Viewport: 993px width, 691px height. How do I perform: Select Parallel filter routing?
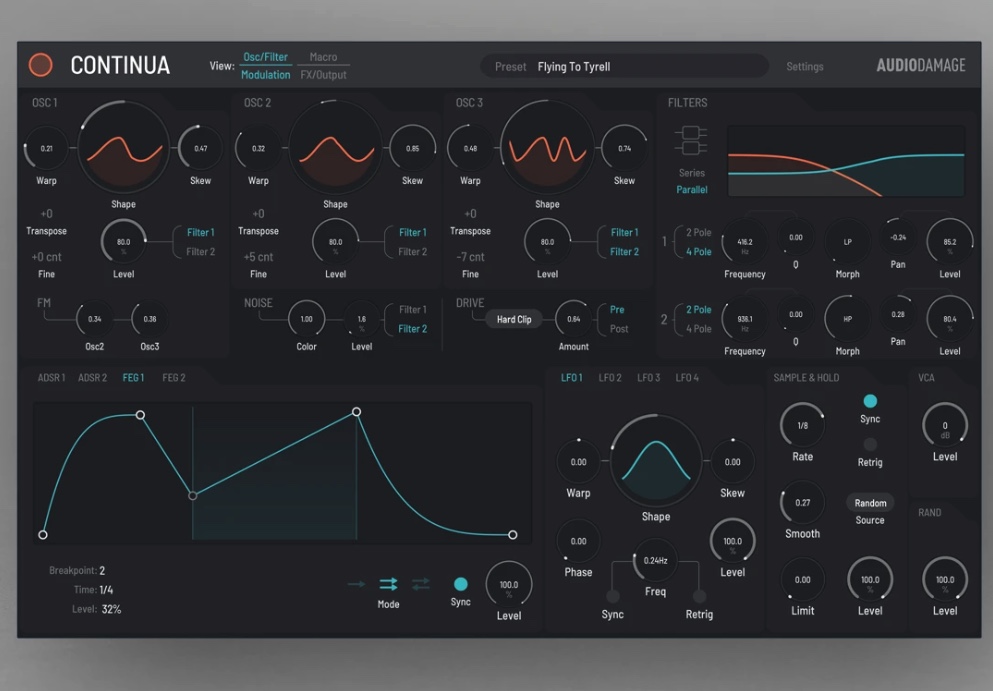[x=692, y=189]
